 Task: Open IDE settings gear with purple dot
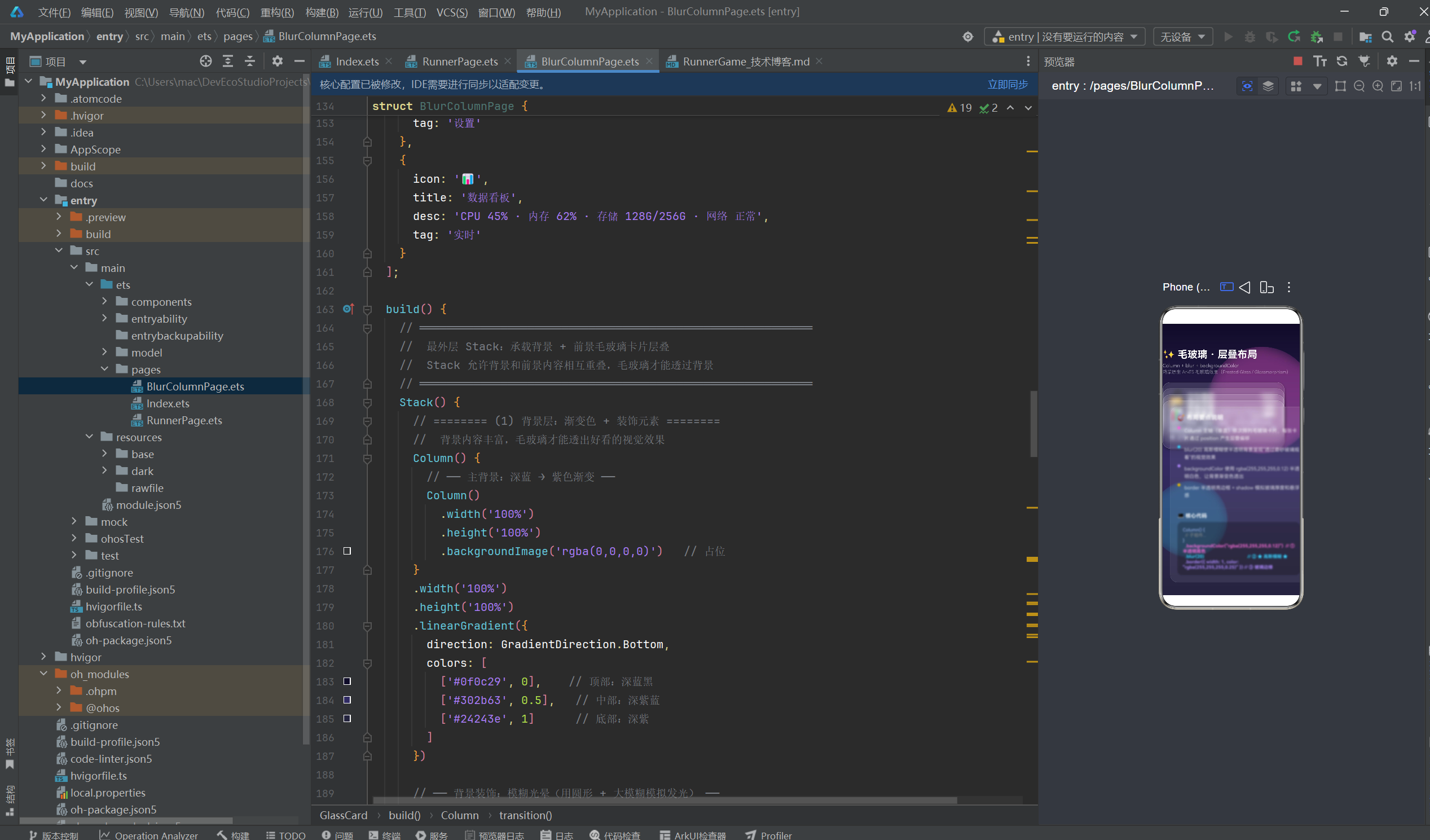[1410, 37]
